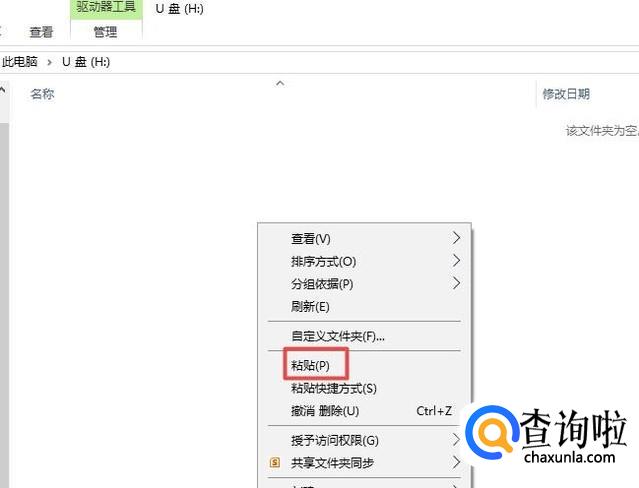Click the Sogou sync icon beside 共享文件夹同步

(x=275, y=462)
